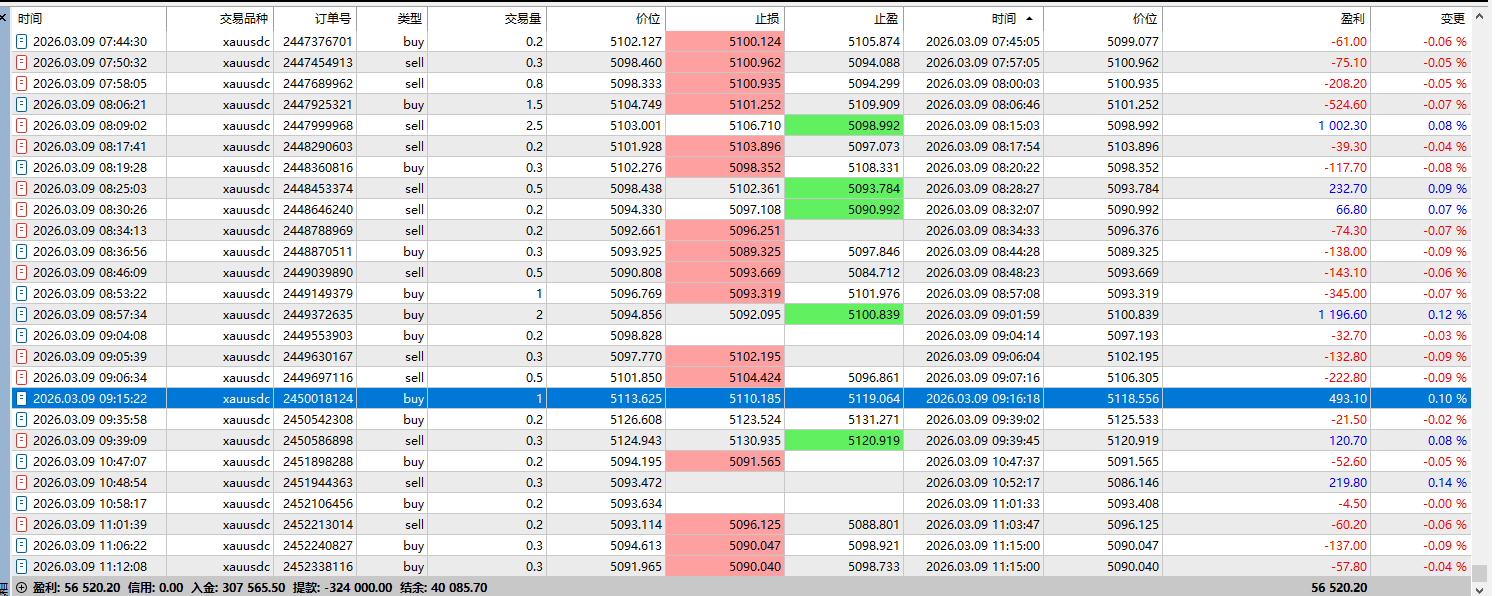Image resolution: width=1500 pixels, height=596 pixels.
Task: Click the sell icon of the 08:46:09 trade
Action: pos(22,272)
